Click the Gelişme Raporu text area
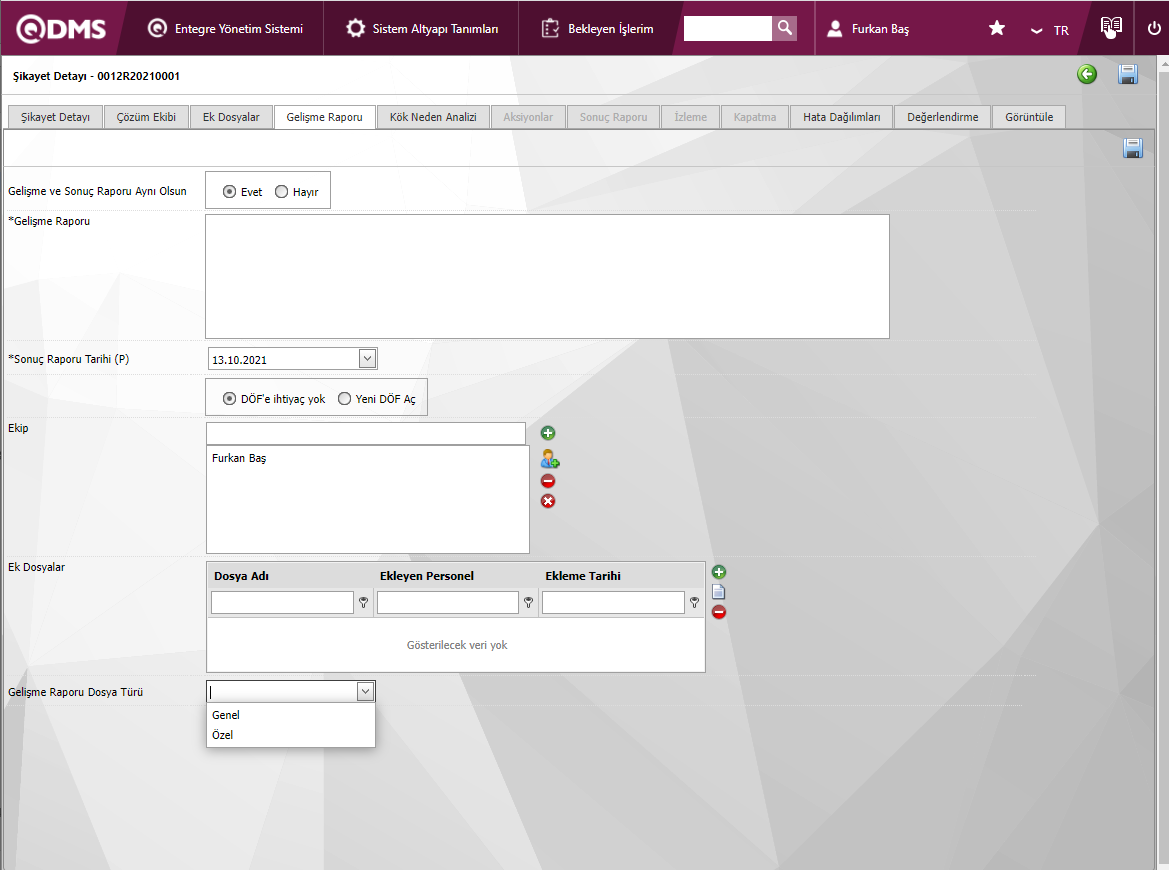The width and height of the screenshot is (1169, 870). click(547, 277)
